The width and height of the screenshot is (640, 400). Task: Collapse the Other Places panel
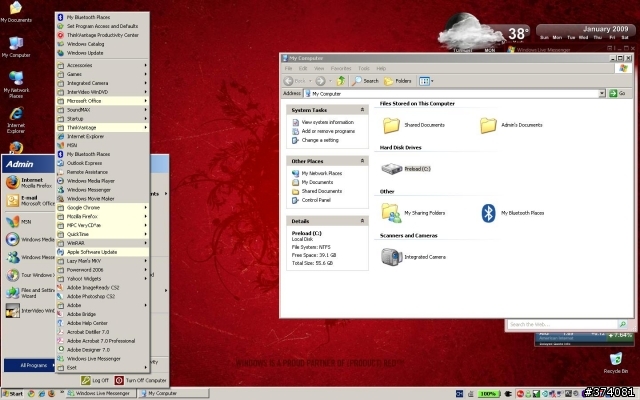coord(362,161)
